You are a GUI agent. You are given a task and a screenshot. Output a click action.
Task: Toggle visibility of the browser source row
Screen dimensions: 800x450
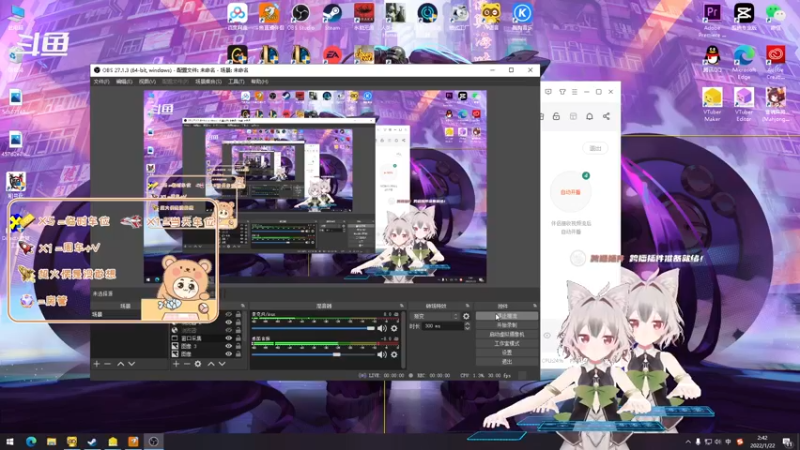229,330
